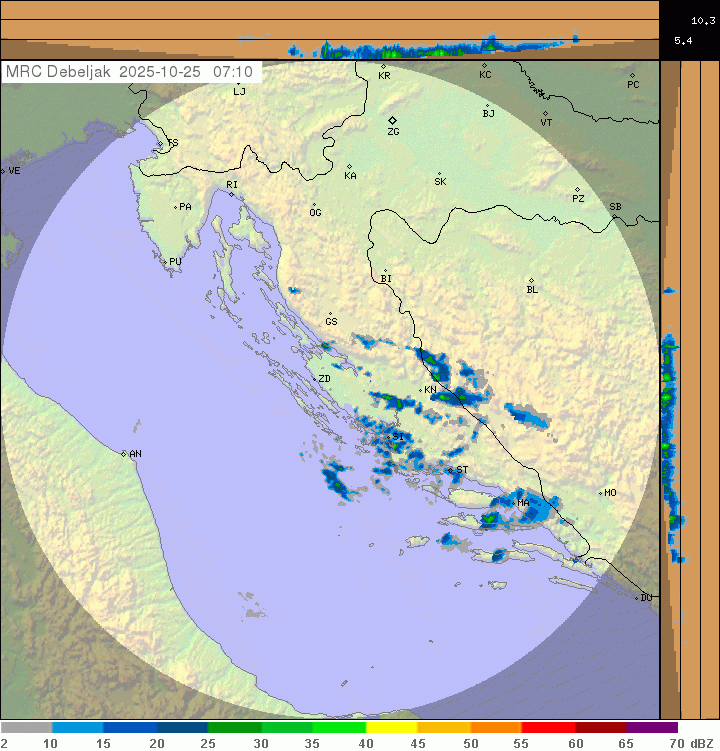
Task: Click the AN marker on the Italian coast
Action: (x=124, y=454)
